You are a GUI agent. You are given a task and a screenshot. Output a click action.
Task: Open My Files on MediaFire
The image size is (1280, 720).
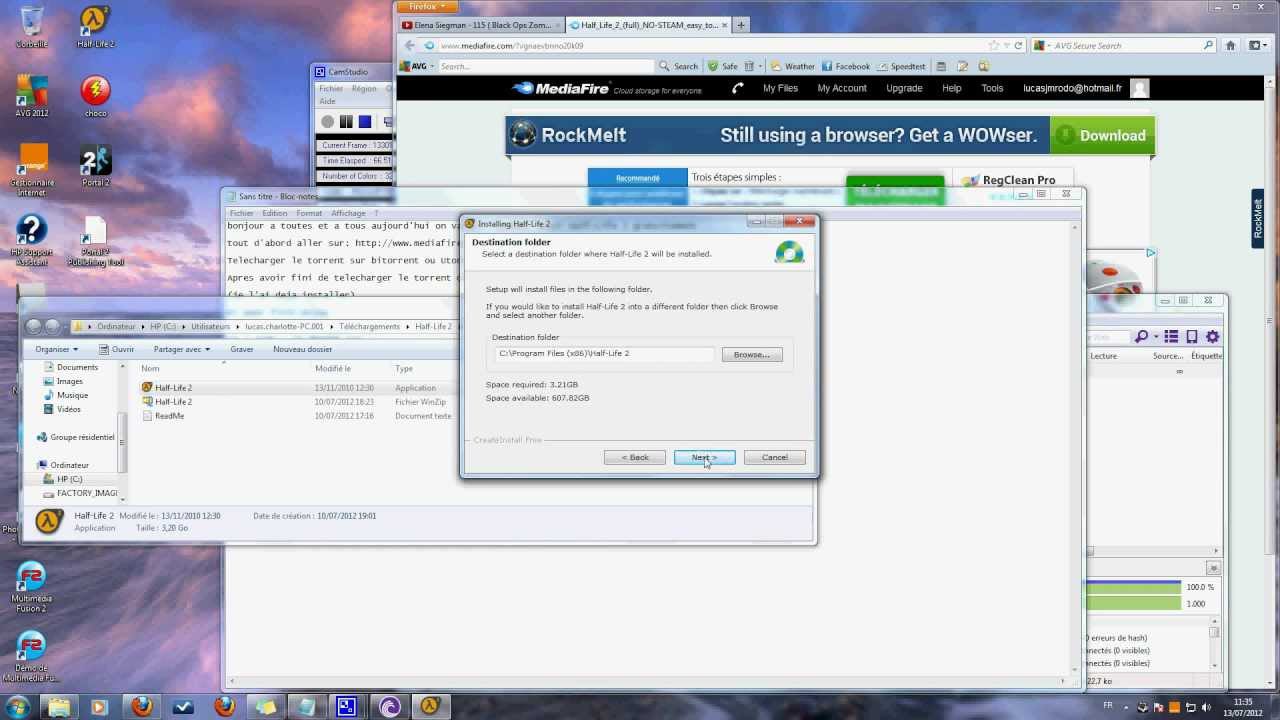780,88
